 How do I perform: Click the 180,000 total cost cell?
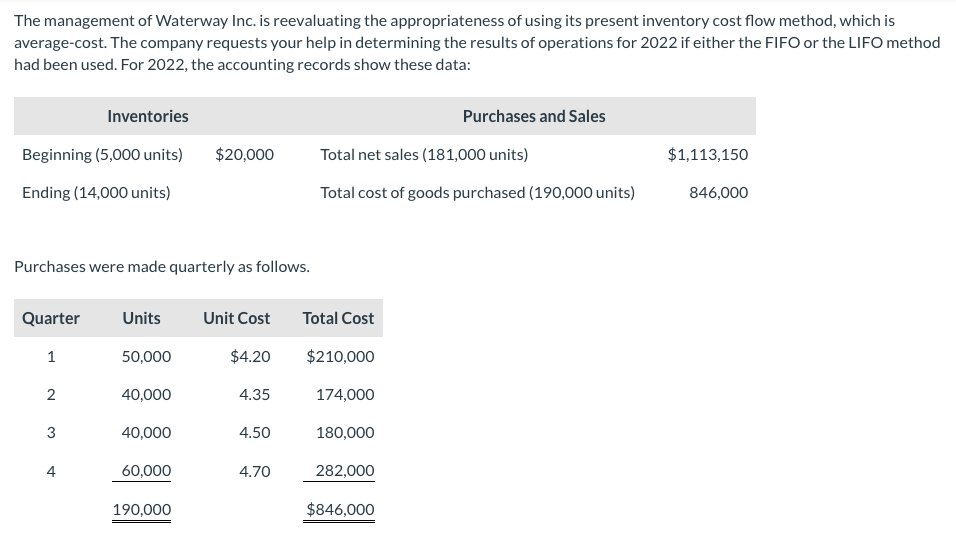(345, 432)
